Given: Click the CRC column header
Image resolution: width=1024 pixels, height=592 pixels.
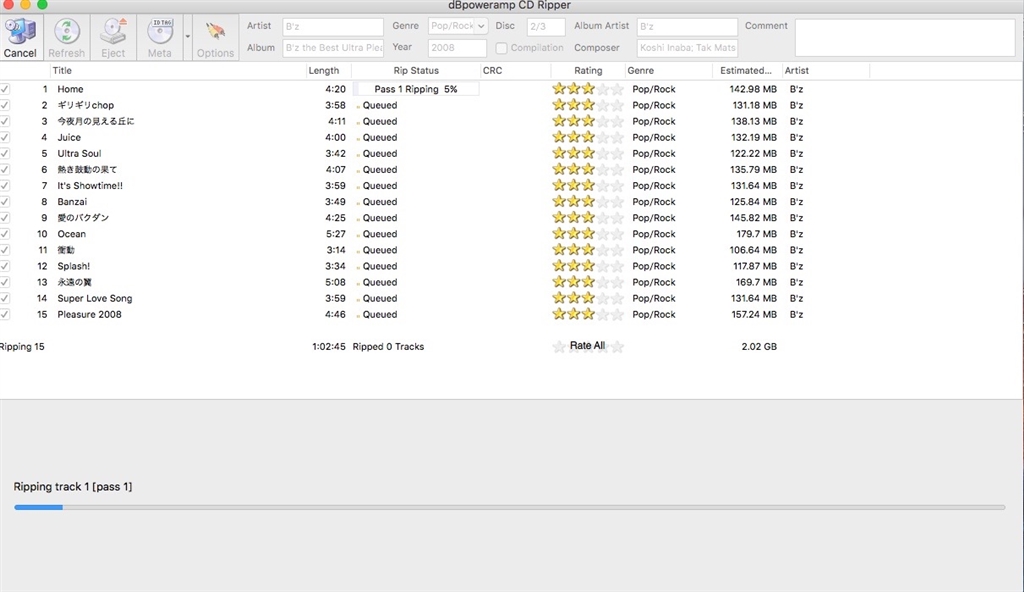Looking at the screenshot, I should (x=515, y=71).
